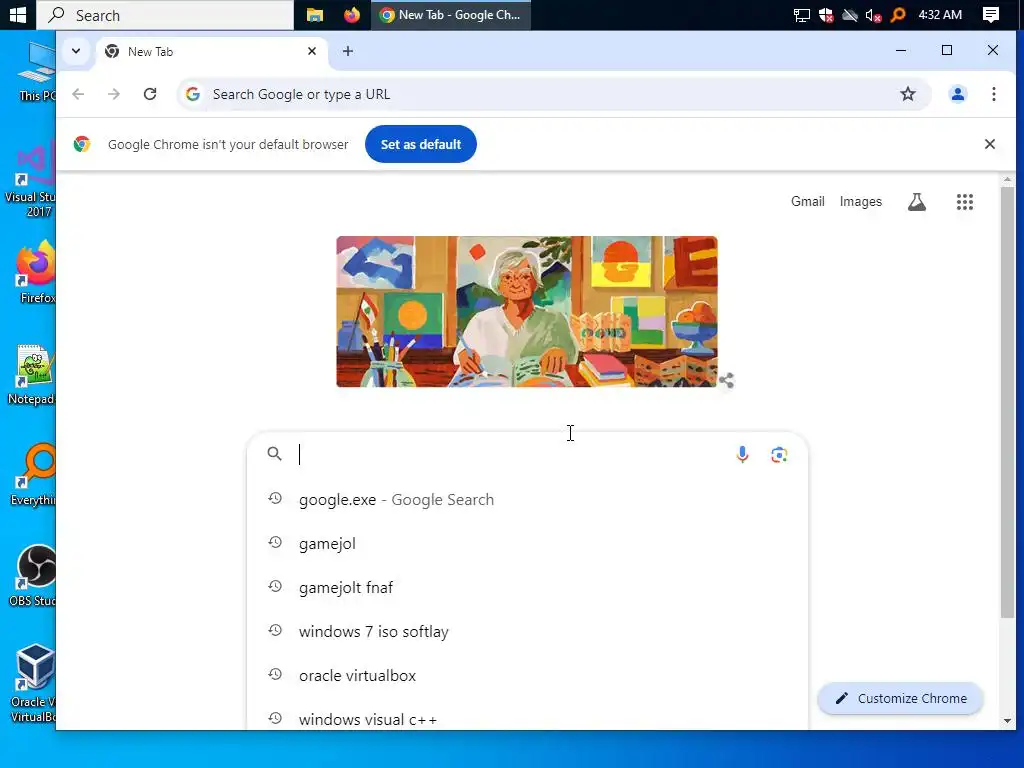
Task: Click the Customize Chrome button
Action: pos(901,699)
